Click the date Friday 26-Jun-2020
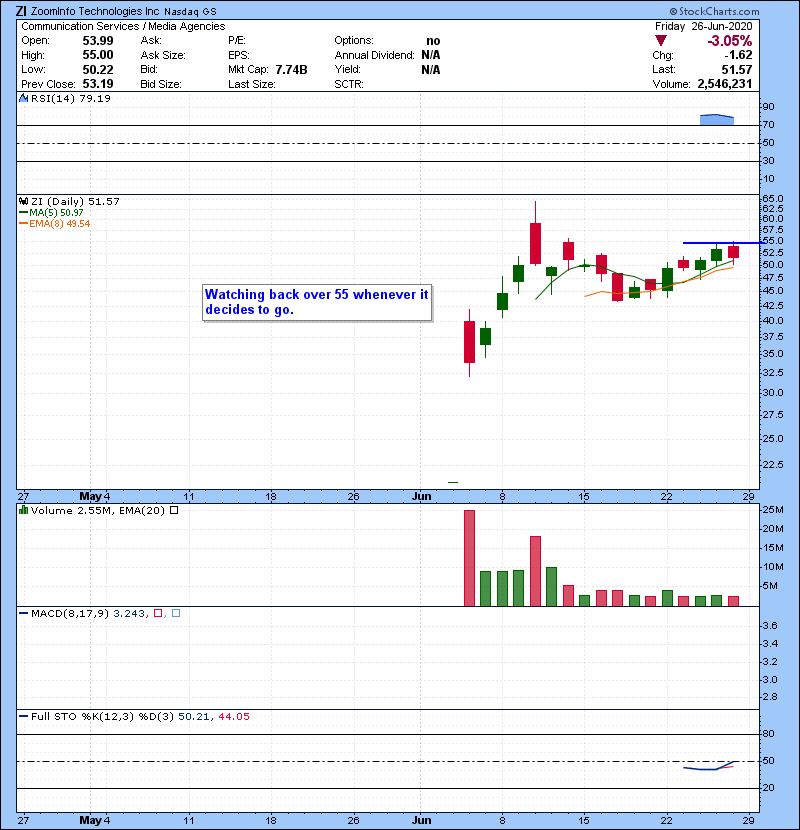The width and height of the screenshot is (800, 830). (703, 26)
